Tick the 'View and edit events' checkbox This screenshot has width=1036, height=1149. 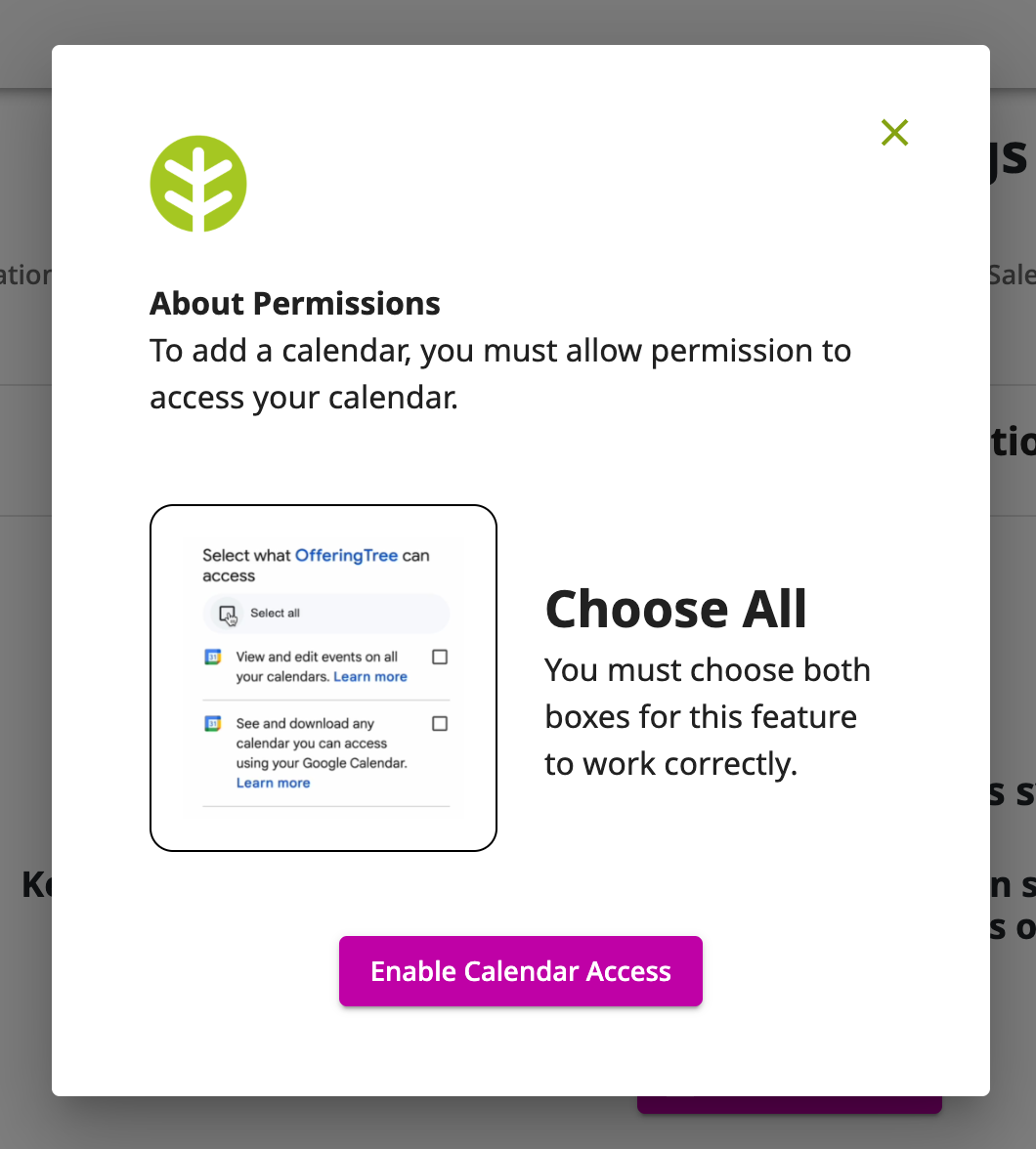click(x=440, y=658)
